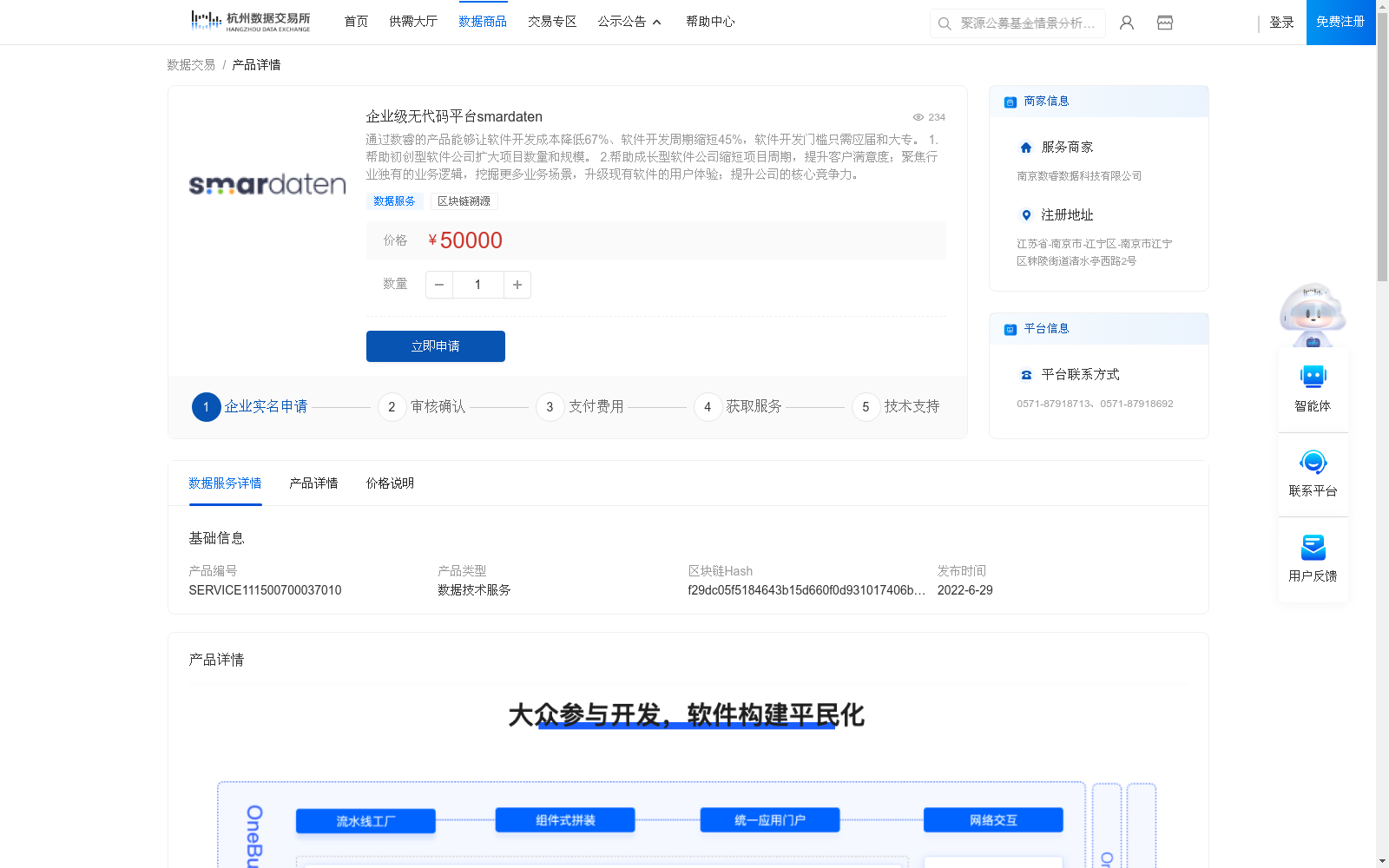Click product number SERVICE111500700037010
Screen dimensions: 1389x868
tap(265, 590)
